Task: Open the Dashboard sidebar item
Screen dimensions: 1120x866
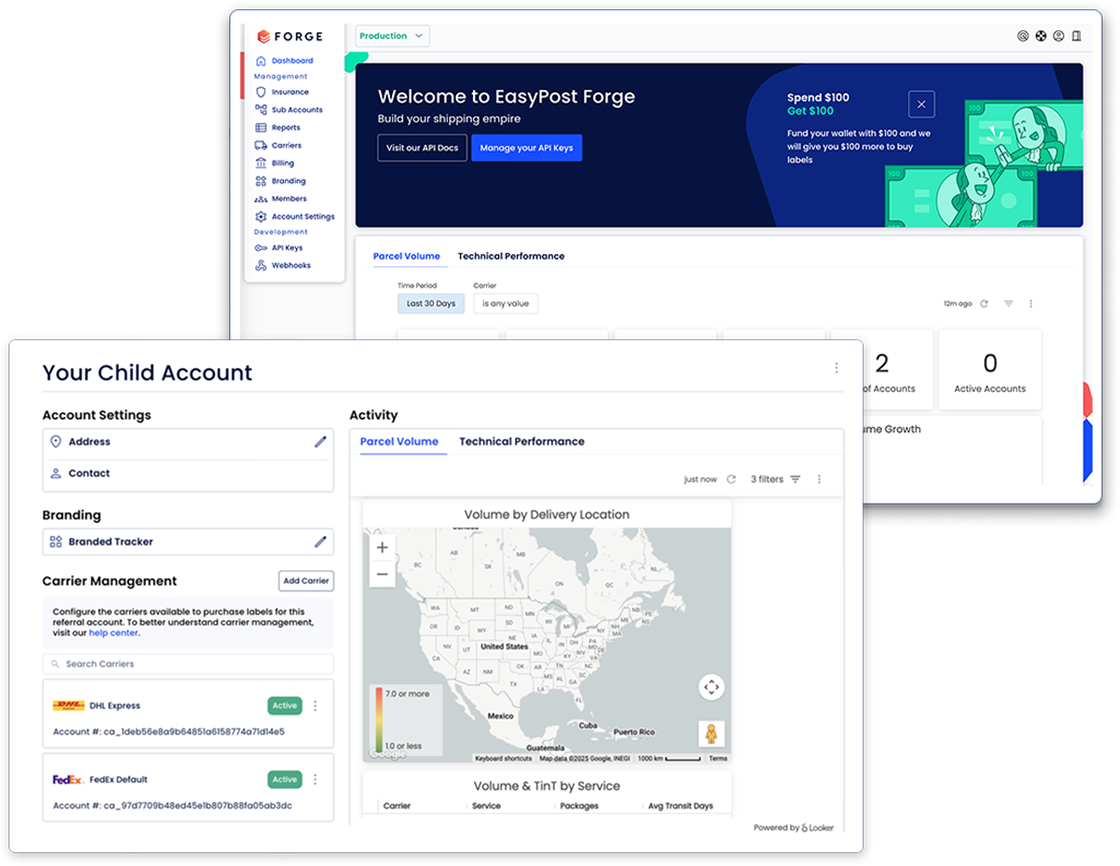Action: (x=284, y=61)
